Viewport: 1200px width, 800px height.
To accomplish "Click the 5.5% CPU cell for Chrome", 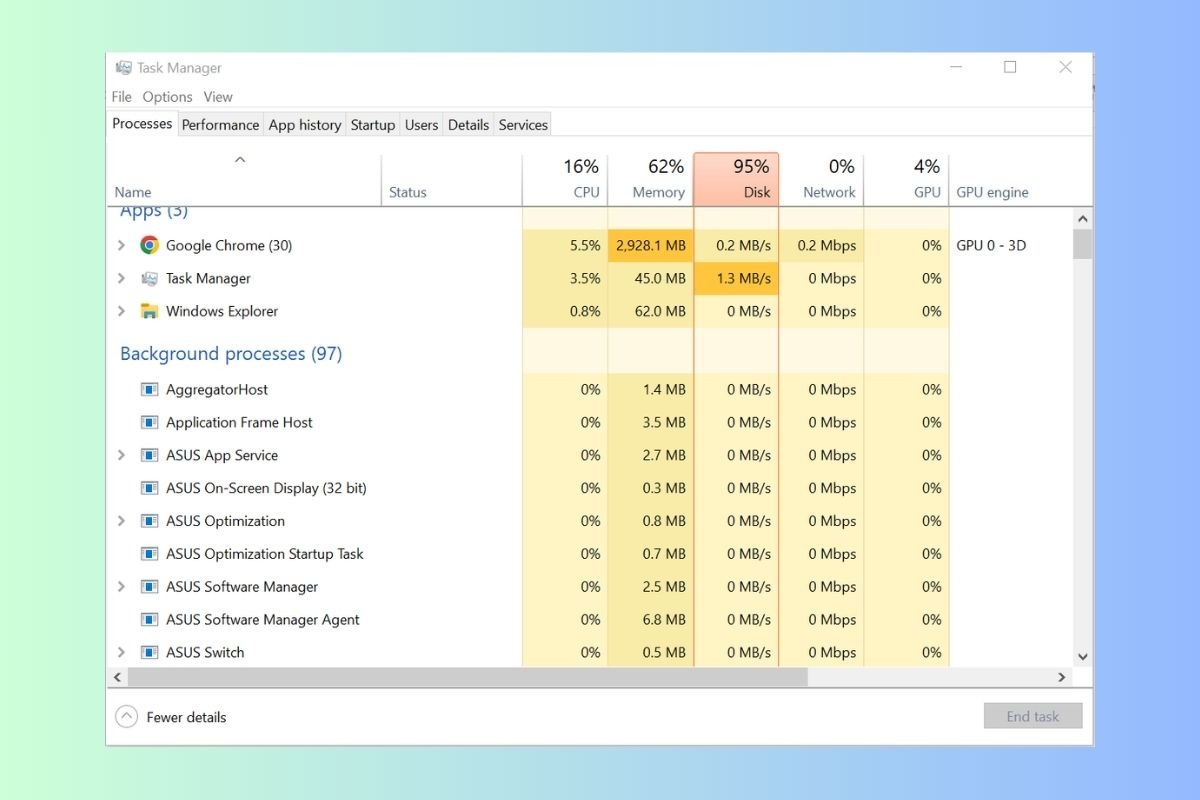I will coord(565,245).
